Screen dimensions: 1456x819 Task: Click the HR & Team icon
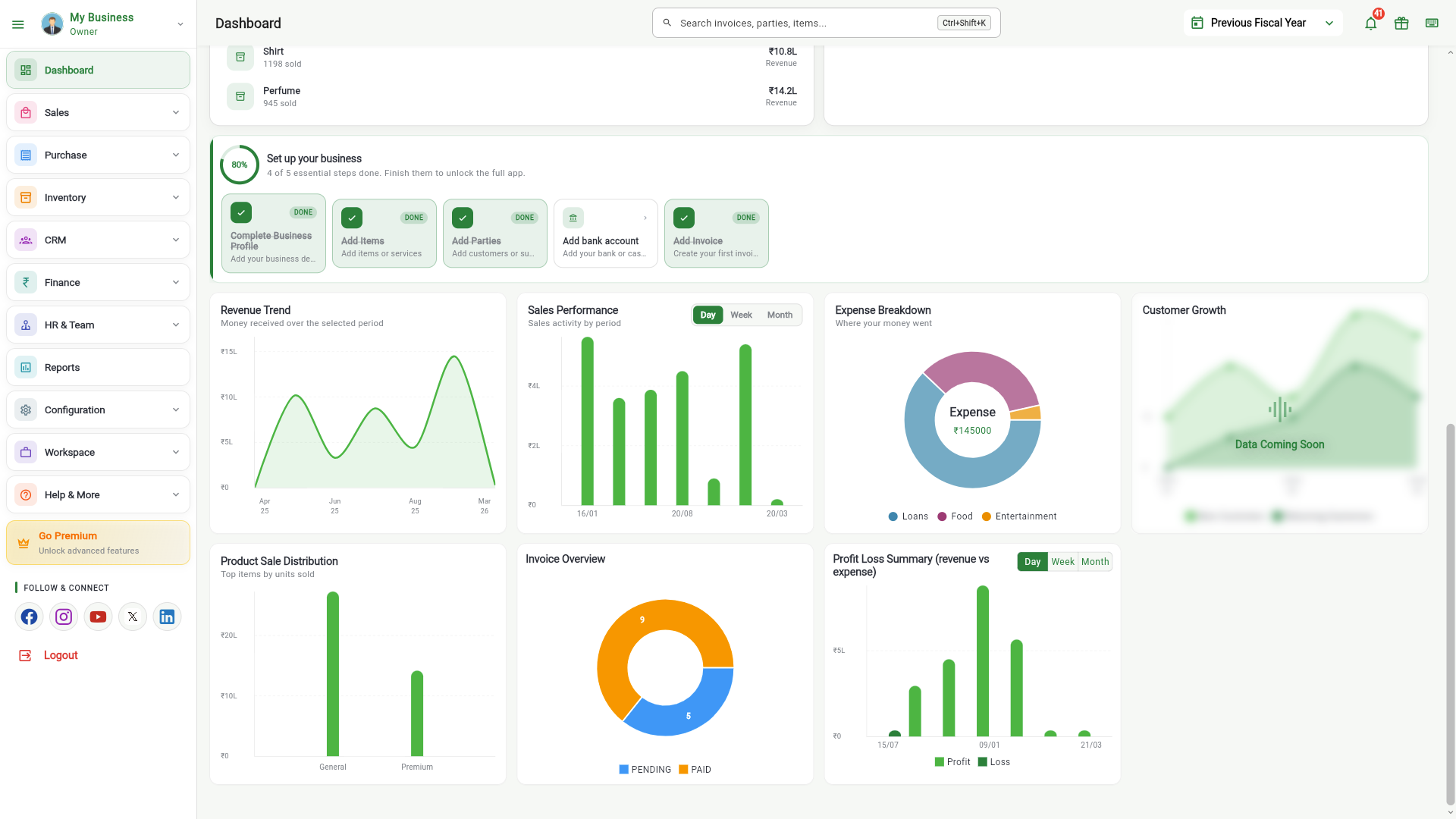26,325
